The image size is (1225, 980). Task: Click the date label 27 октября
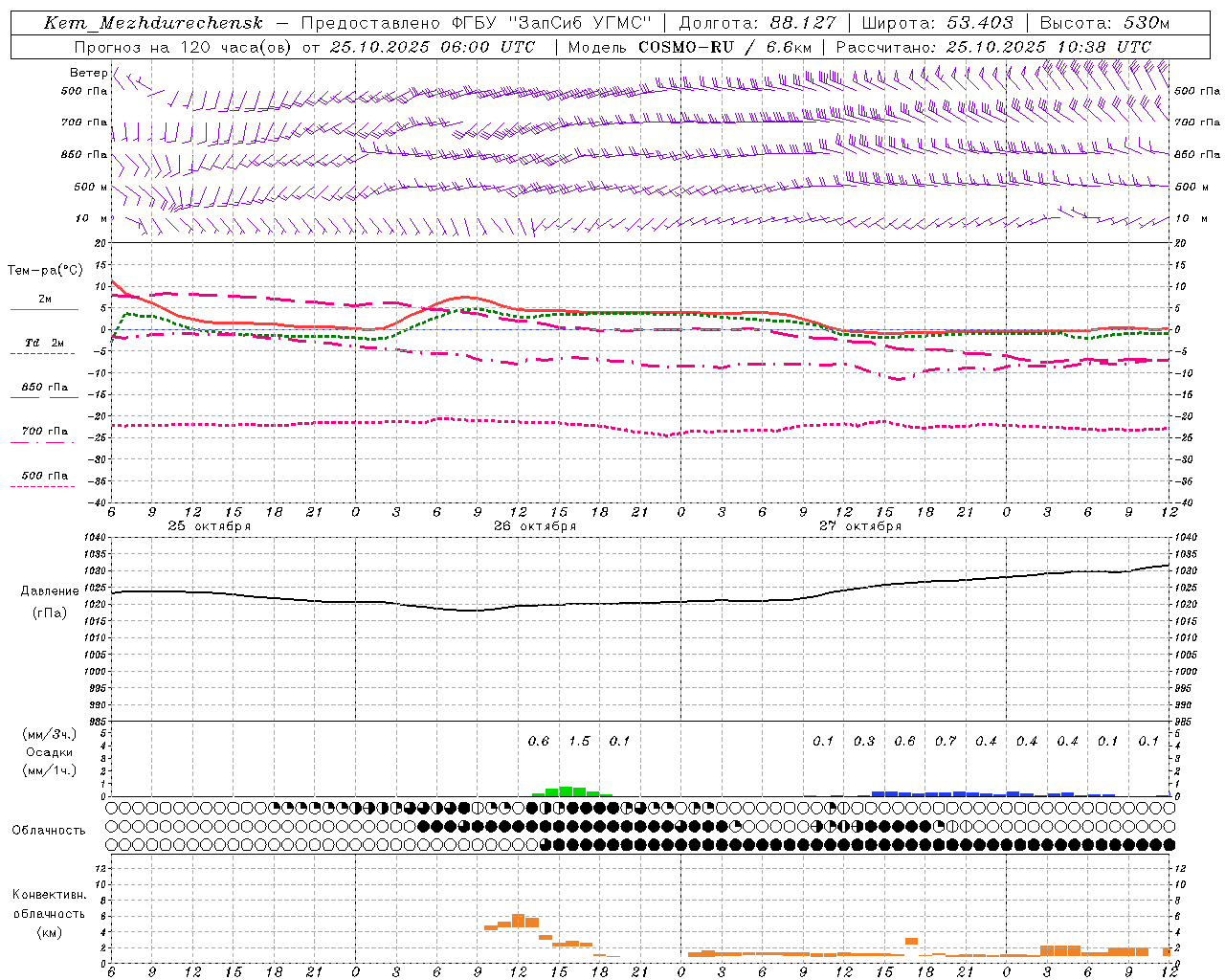click(x=860, y=526)
